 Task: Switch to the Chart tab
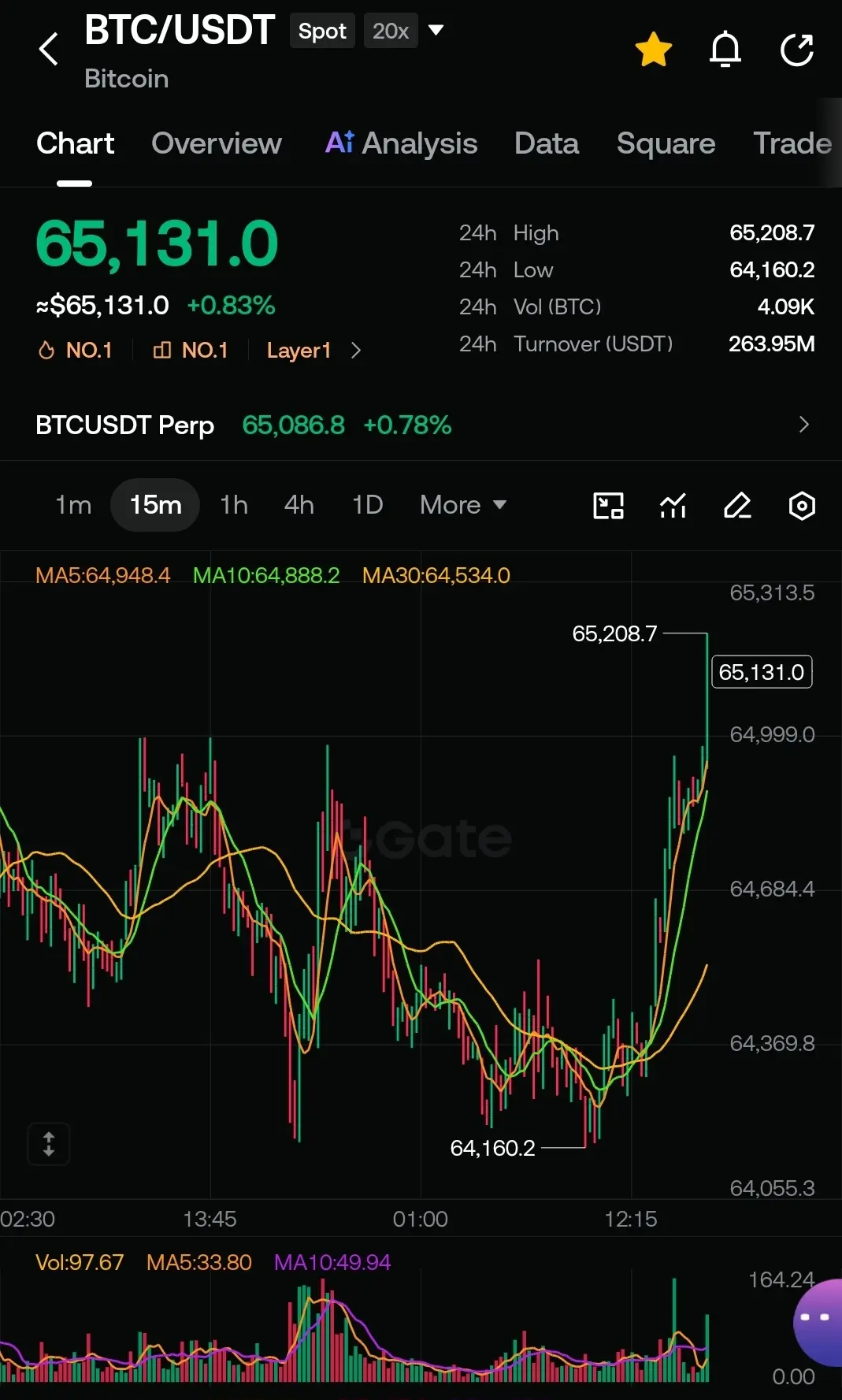[75, 143]
